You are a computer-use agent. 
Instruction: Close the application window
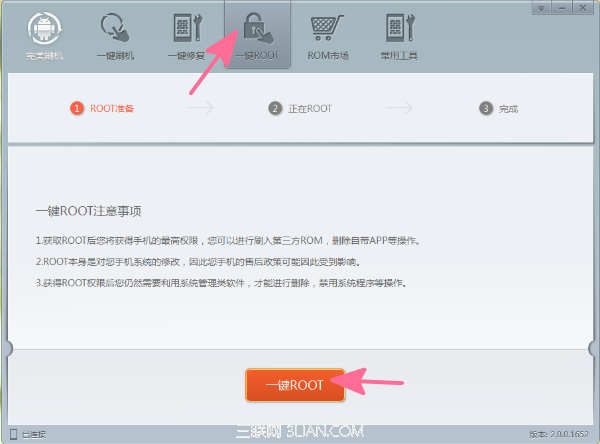point(583,8)
